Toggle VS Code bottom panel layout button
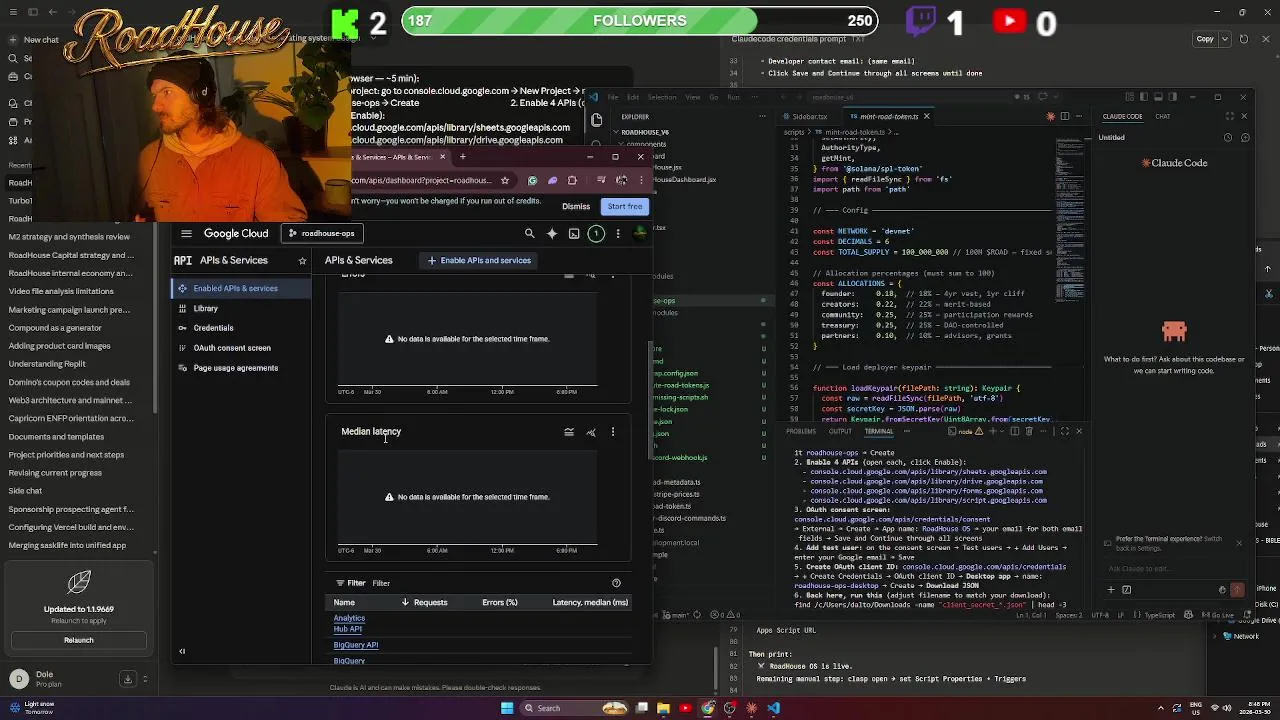The image size is (1280, 720). pyautogui.click(x=1160, y=97)
